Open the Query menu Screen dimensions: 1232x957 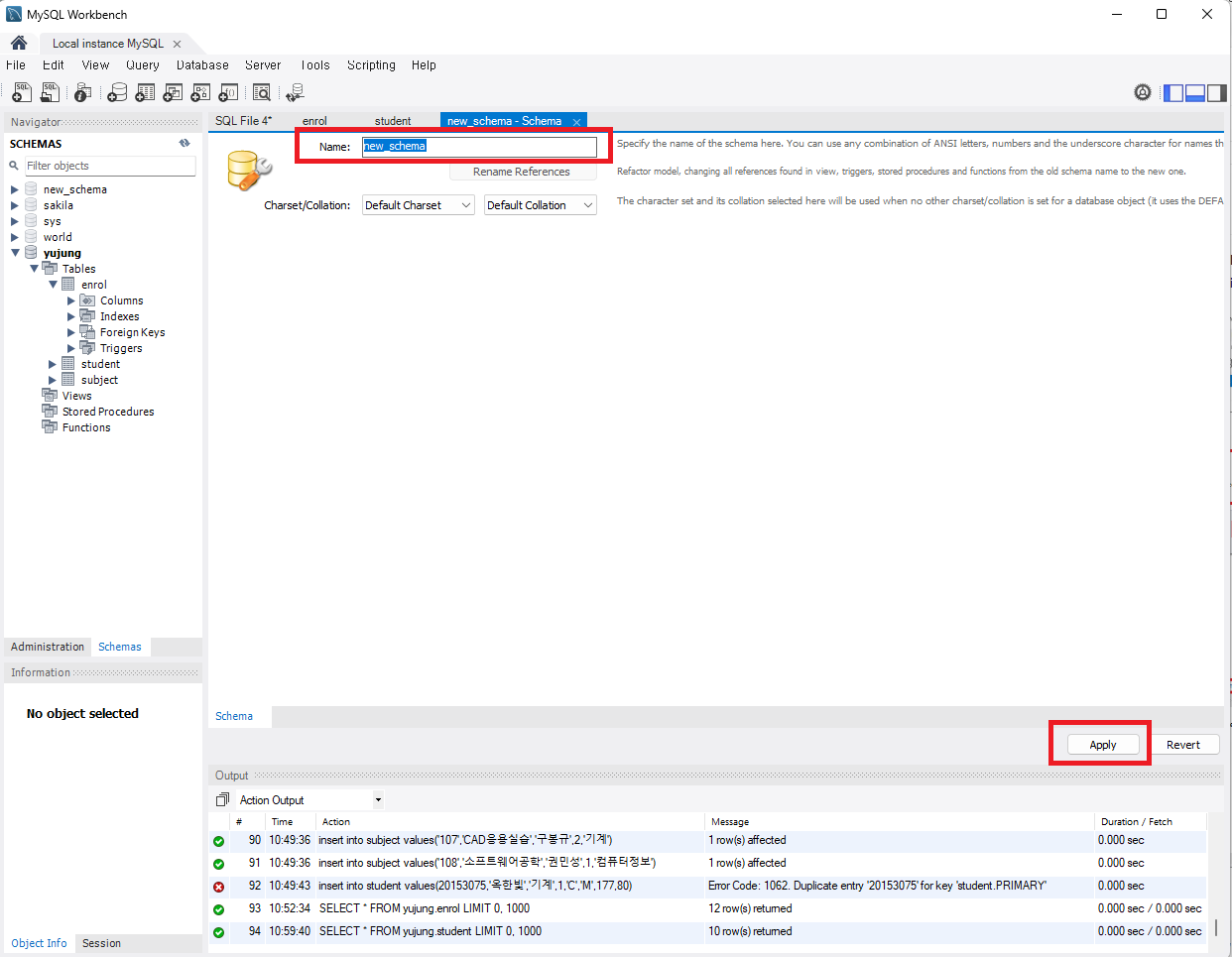tap(143, 64)
